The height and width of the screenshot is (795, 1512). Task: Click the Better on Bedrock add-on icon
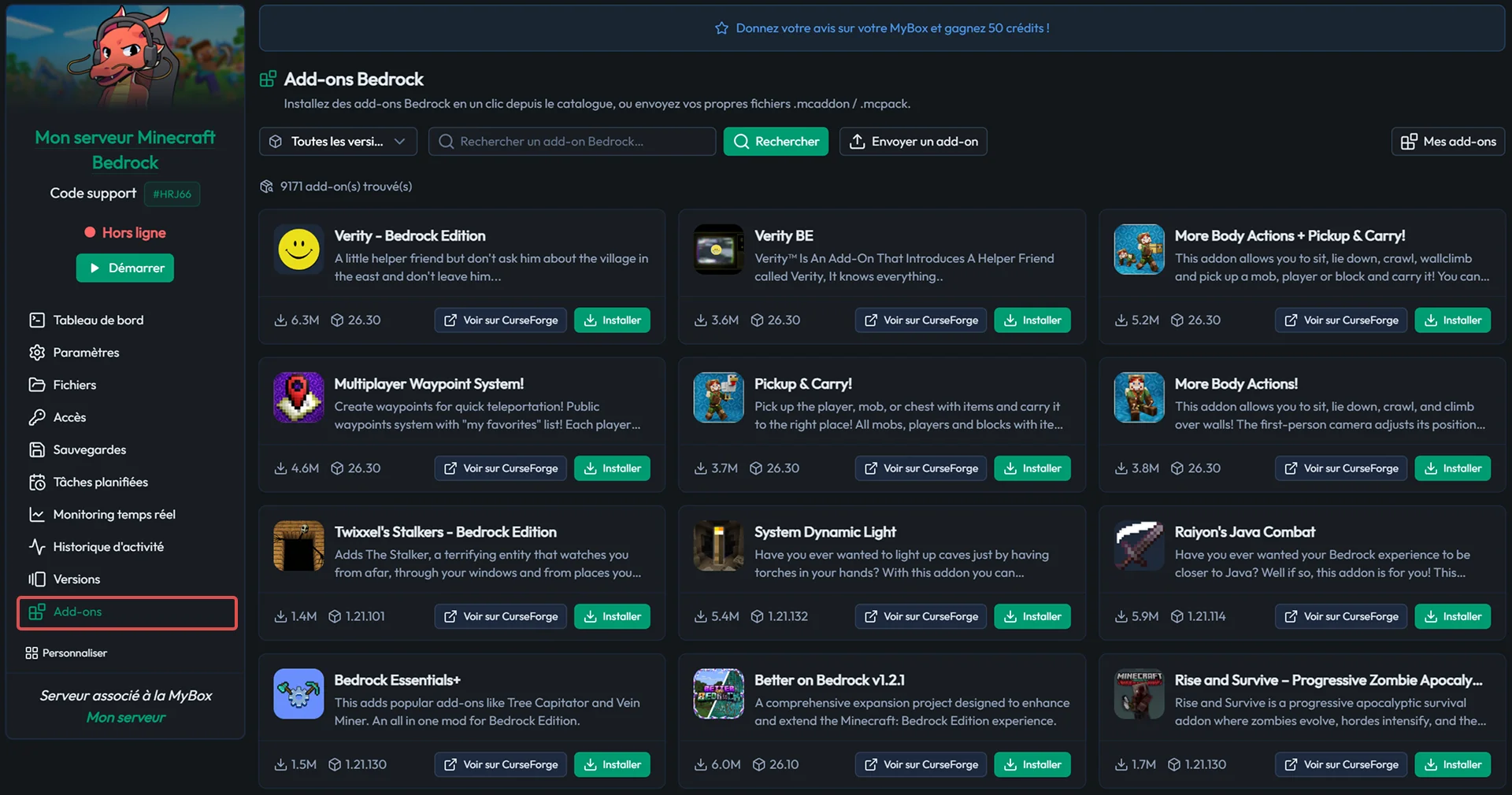[x=718, y=693]
